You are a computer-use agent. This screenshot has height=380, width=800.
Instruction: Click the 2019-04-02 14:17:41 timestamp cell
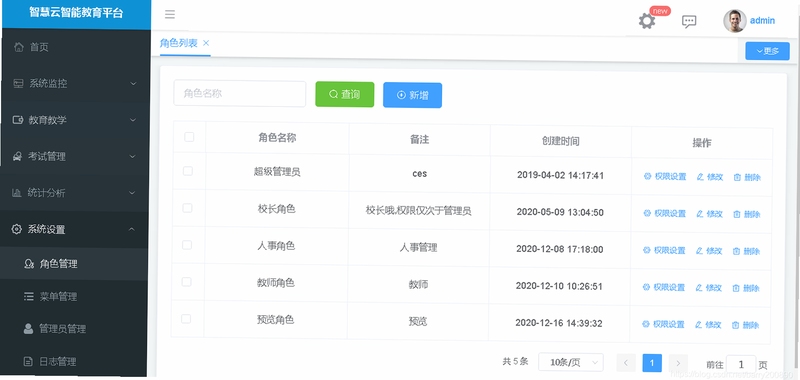560,175
